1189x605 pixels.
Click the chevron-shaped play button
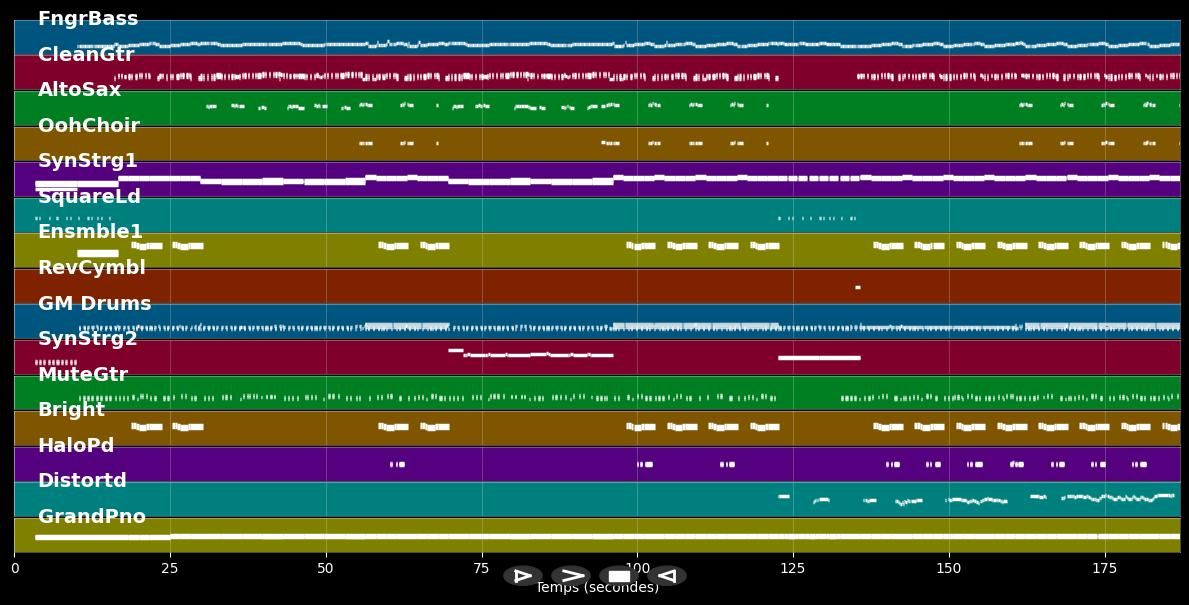coord(572,576)
